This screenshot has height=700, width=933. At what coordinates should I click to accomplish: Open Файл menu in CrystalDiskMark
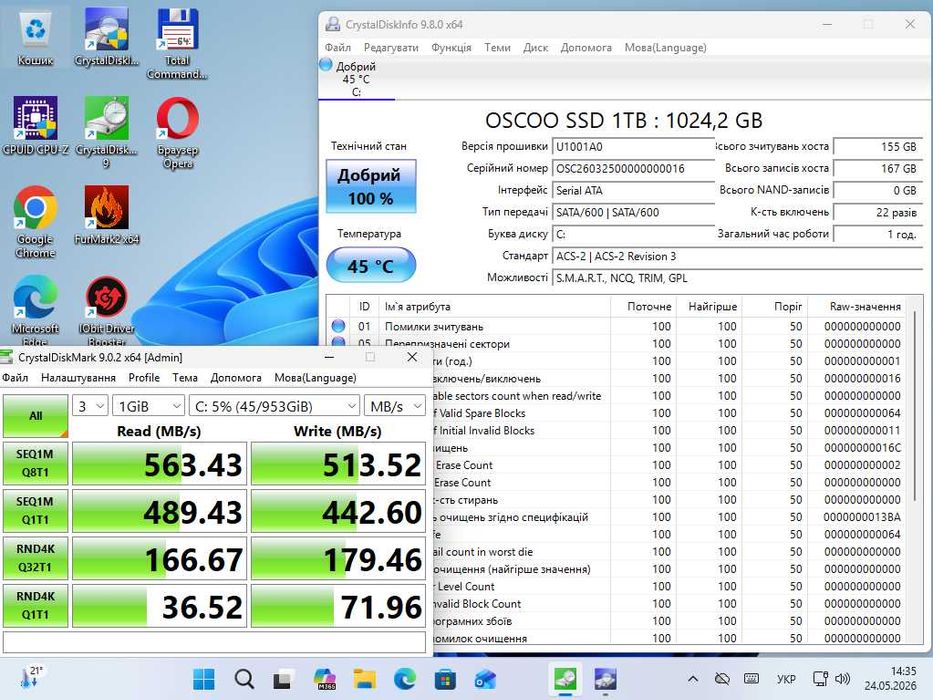(x=15, y=377)
